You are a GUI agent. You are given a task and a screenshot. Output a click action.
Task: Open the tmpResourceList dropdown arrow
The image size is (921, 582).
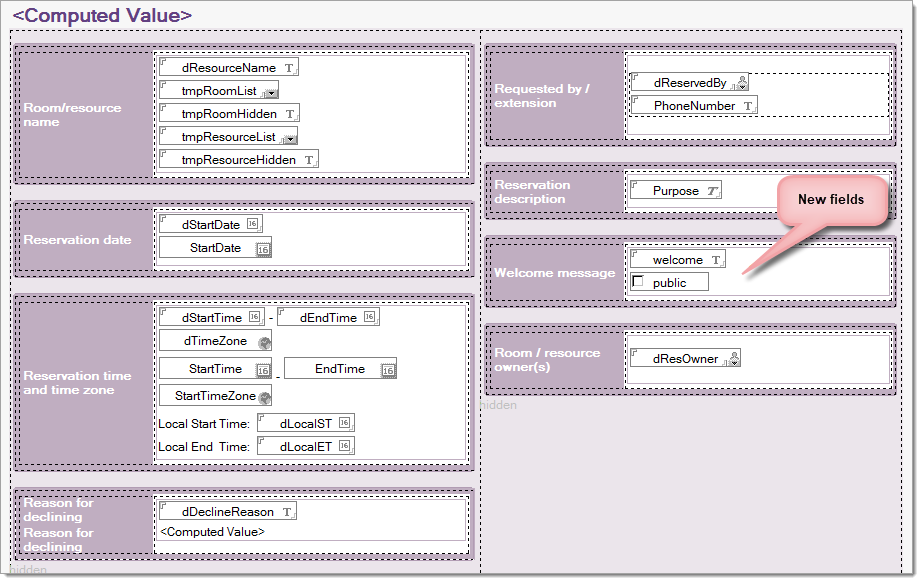pos(289,138)
